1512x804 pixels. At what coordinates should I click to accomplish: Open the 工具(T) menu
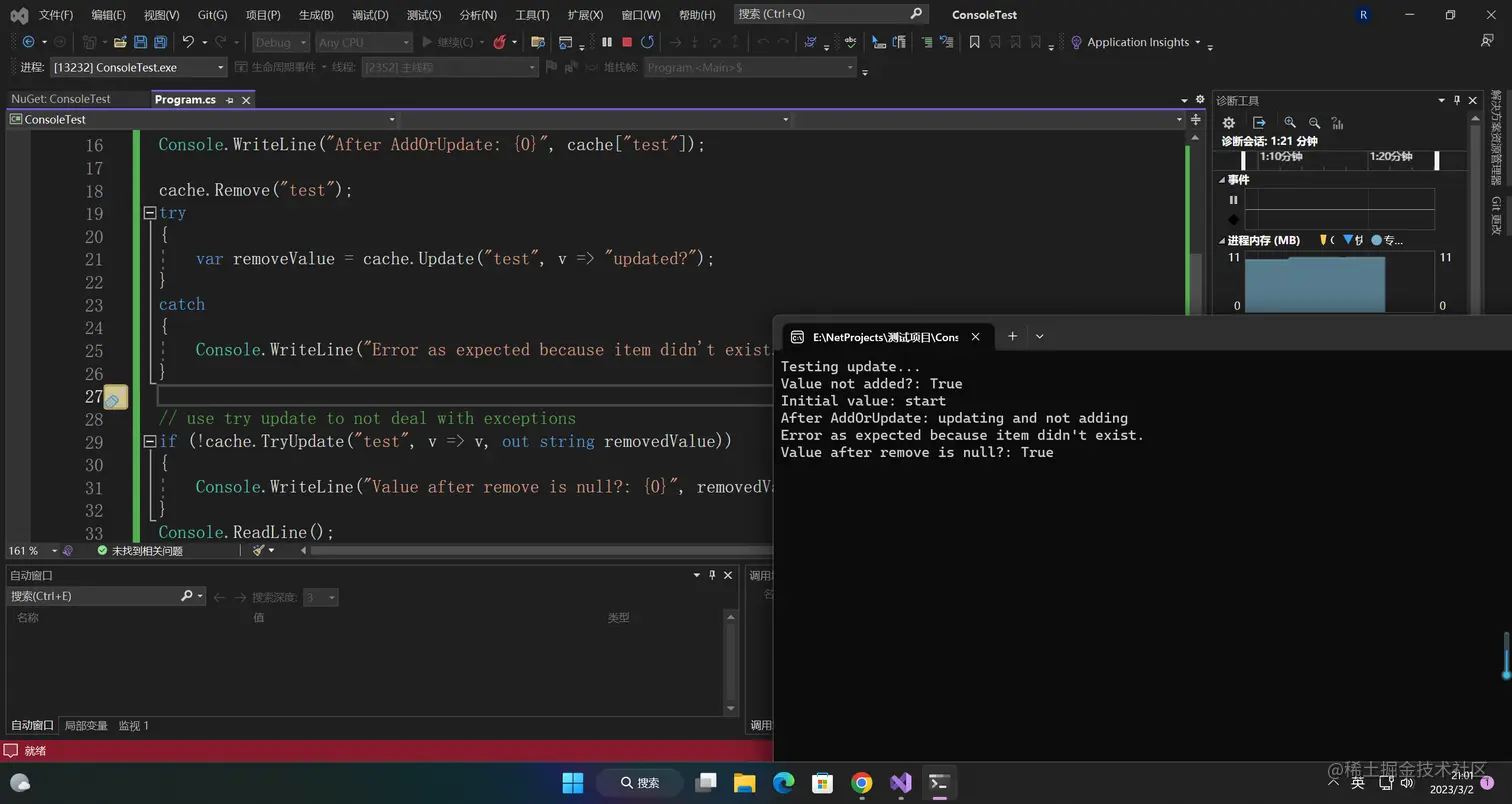pos(532,15)
